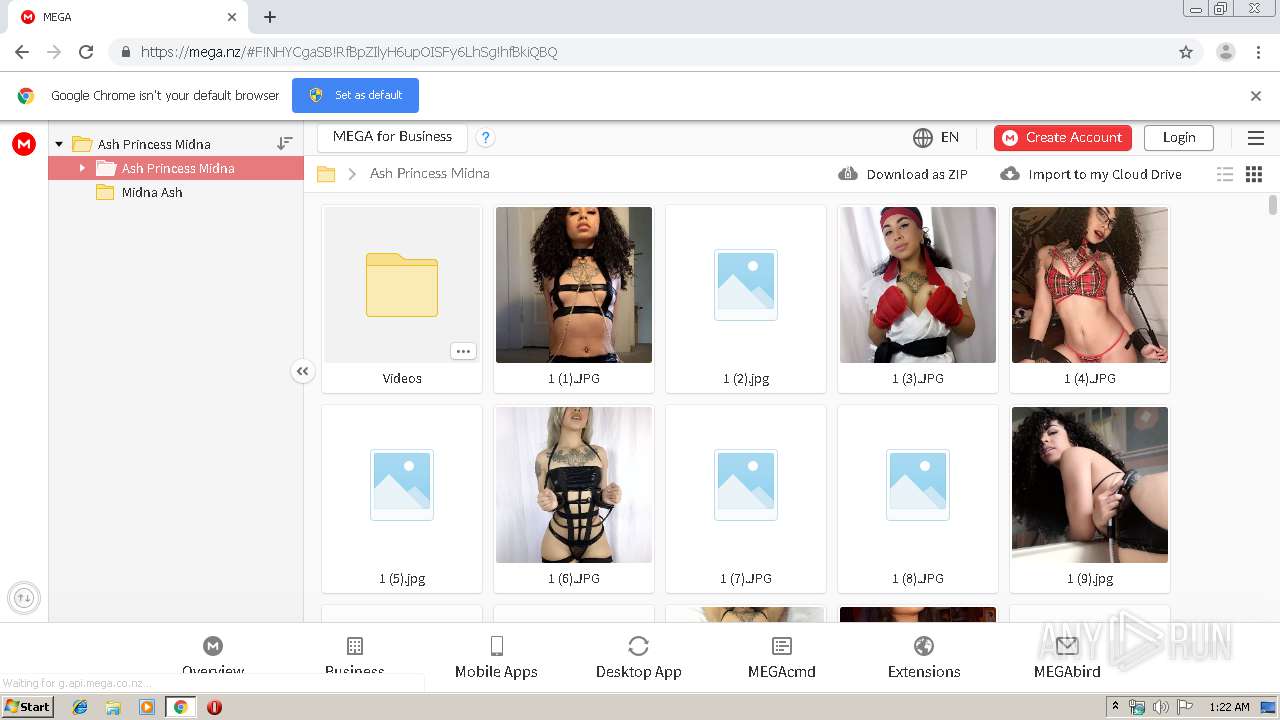Open the Videos folder options menu
This screenshot has height=720, width=1280.
pyautogui.click(x=463, y=351)
